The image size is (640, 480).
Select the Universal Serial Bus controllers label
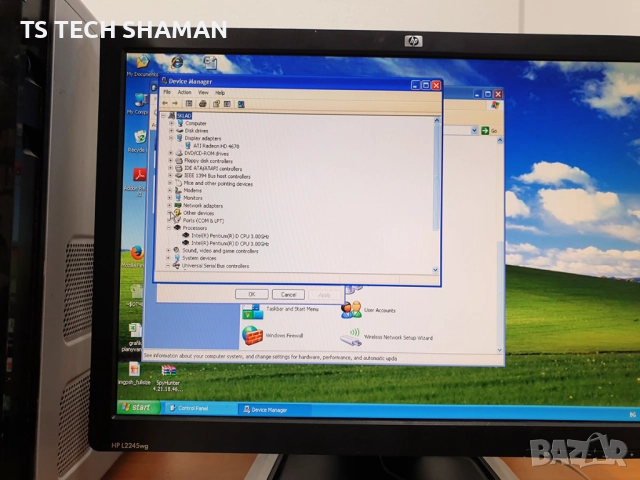[216, 266]
